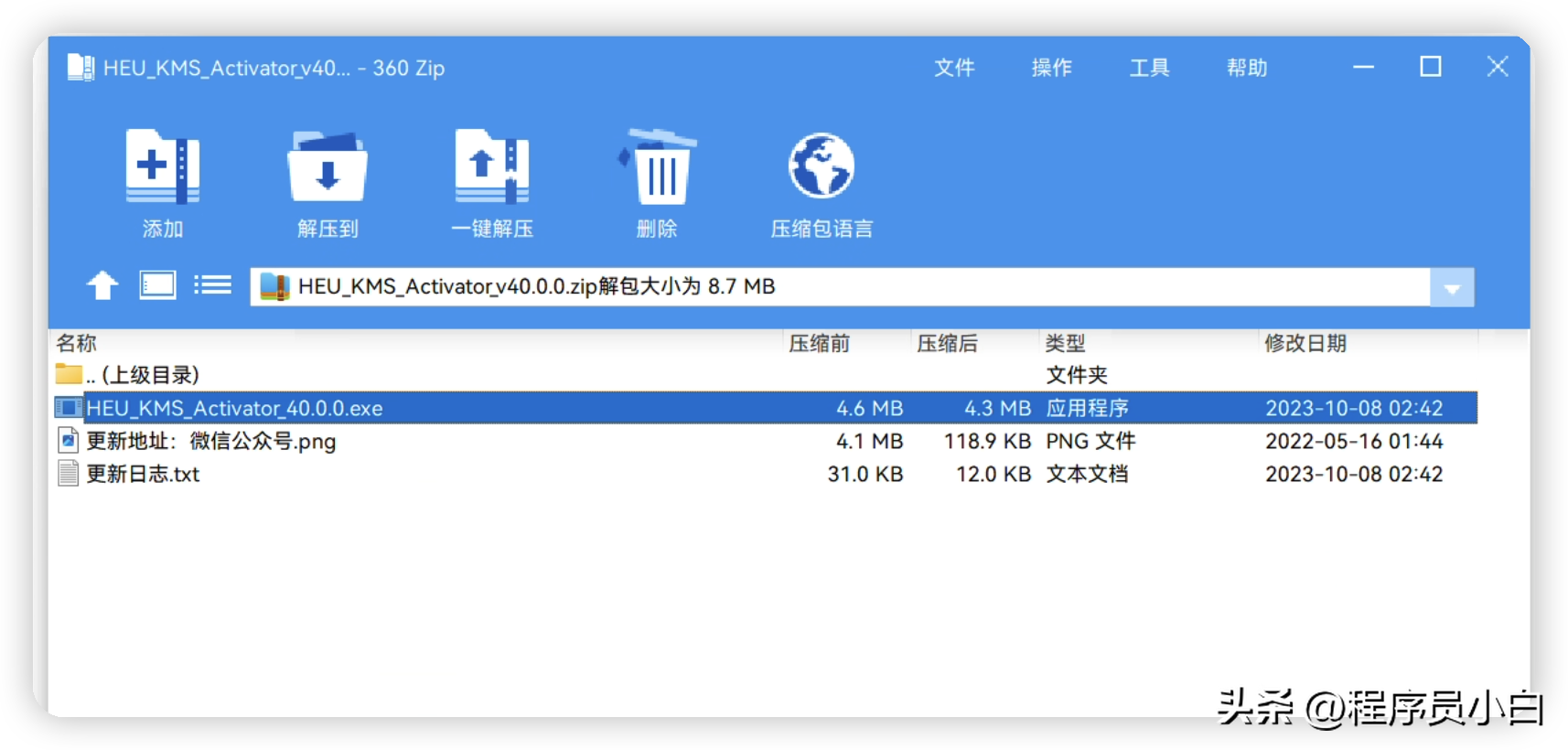Sort by the 类型 column header
Screen dimensions: 1568x750
[x=1066, y=343]
